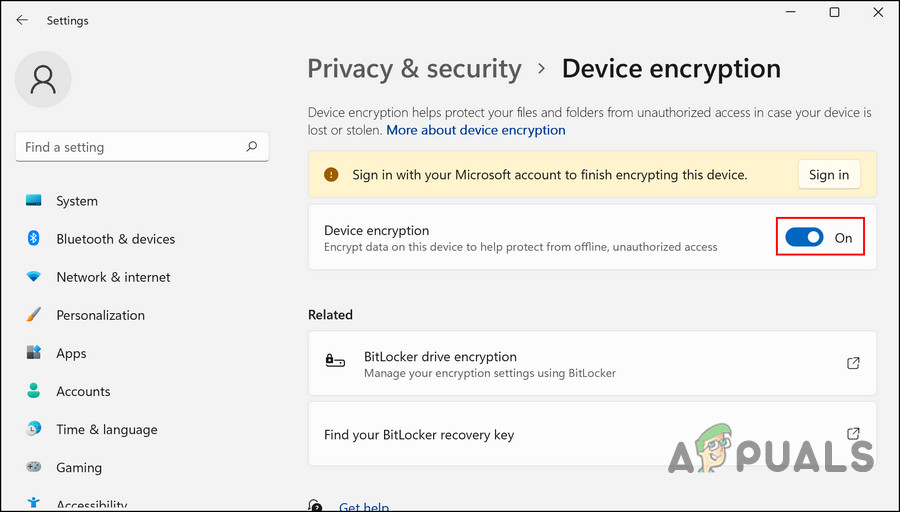
Task: Click the back arrow in Settings title bar
Action: (x=22, y=20)
